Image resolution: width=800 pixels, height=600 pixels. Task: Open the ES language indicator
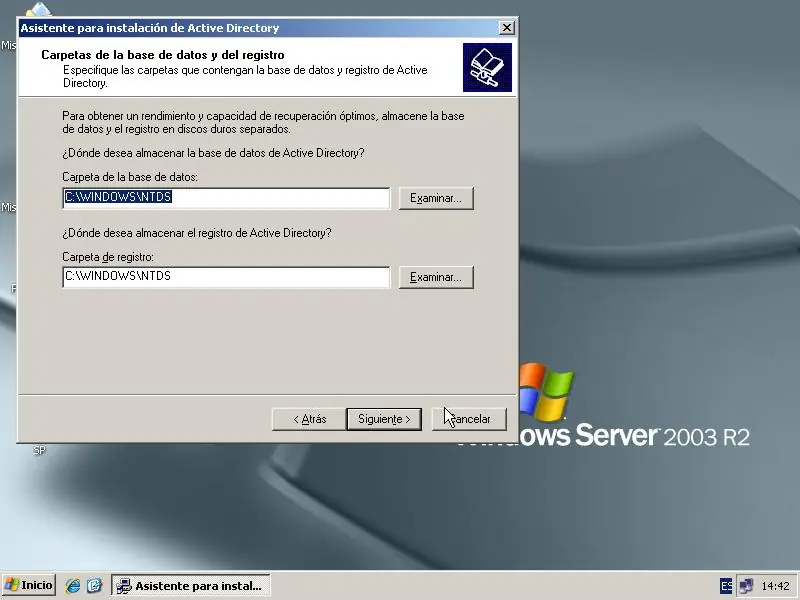pyautogui.click(x=726, y=586)
